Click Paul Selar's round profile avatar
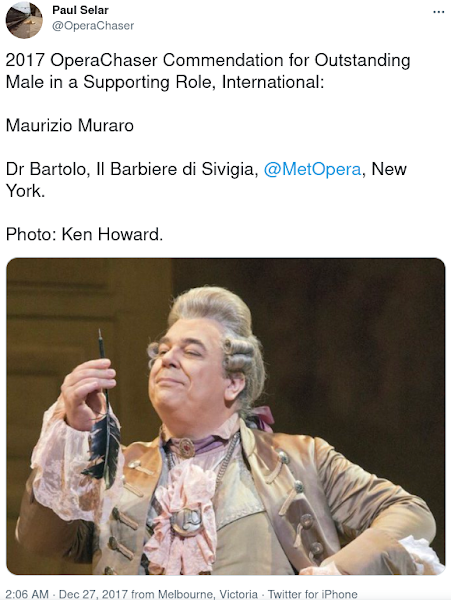Viewport: 451px width, 600px height. pos(24,20)
